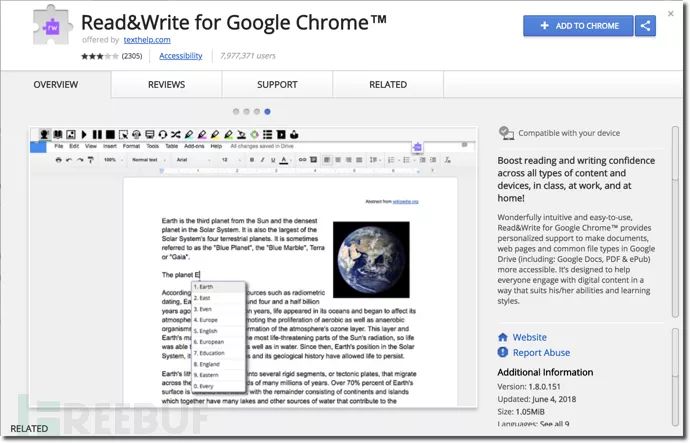Choose the blue highlighter pen
Screen dimensions: 690x443
click(189, 134)
